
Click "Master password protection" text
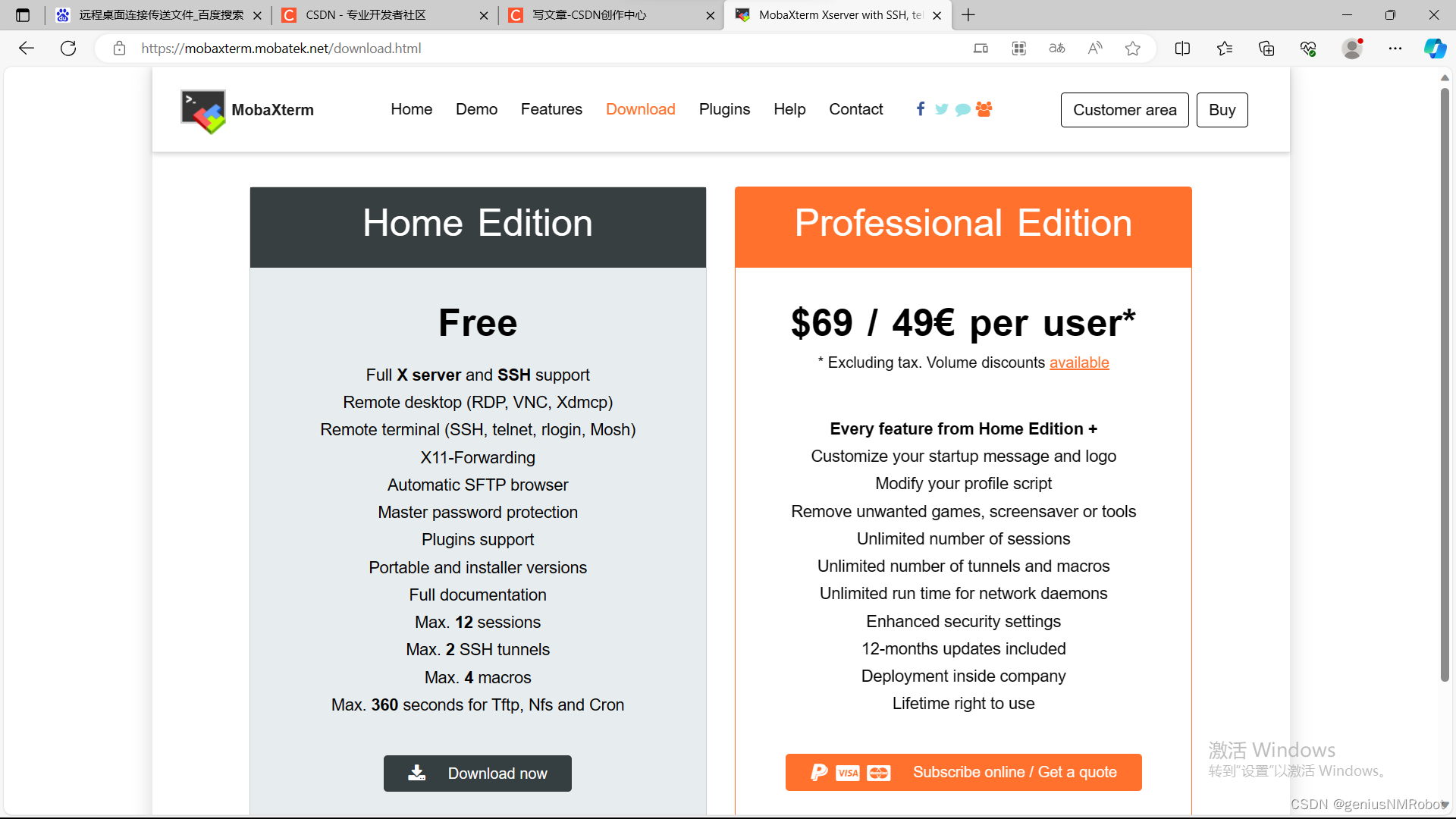[478, 513]
